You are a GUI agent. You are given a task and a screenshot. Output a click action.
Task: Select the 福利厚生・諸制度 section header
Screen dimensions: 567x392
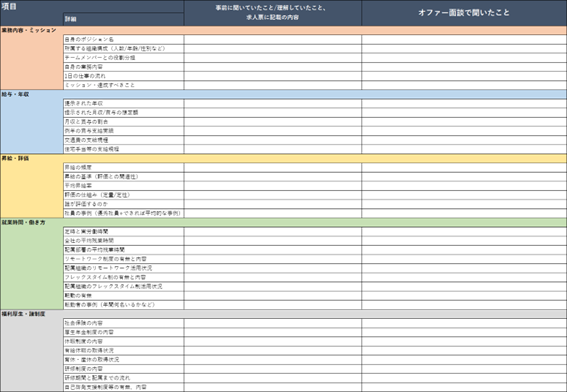24,314
